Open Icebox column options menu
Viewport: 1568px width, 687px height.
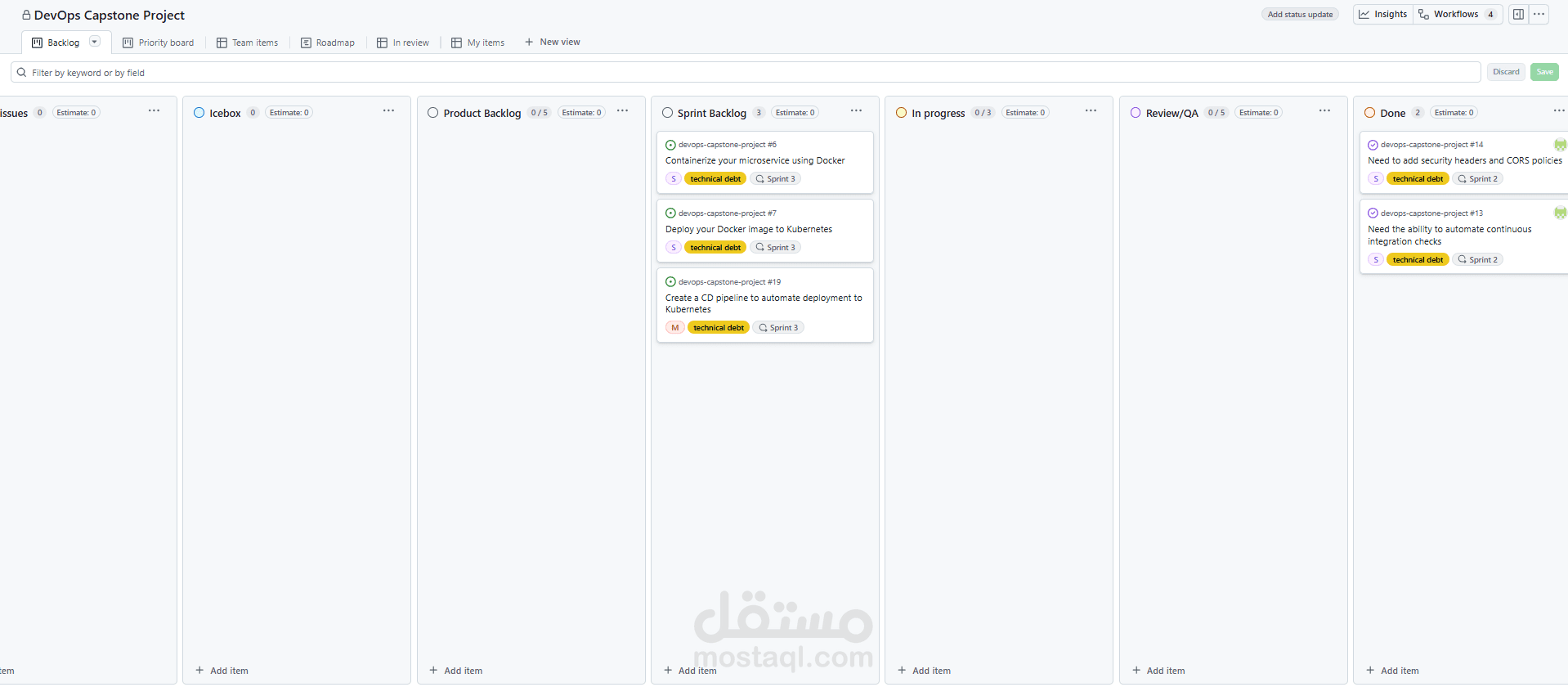pyautogui.click(x=388, y=111)
